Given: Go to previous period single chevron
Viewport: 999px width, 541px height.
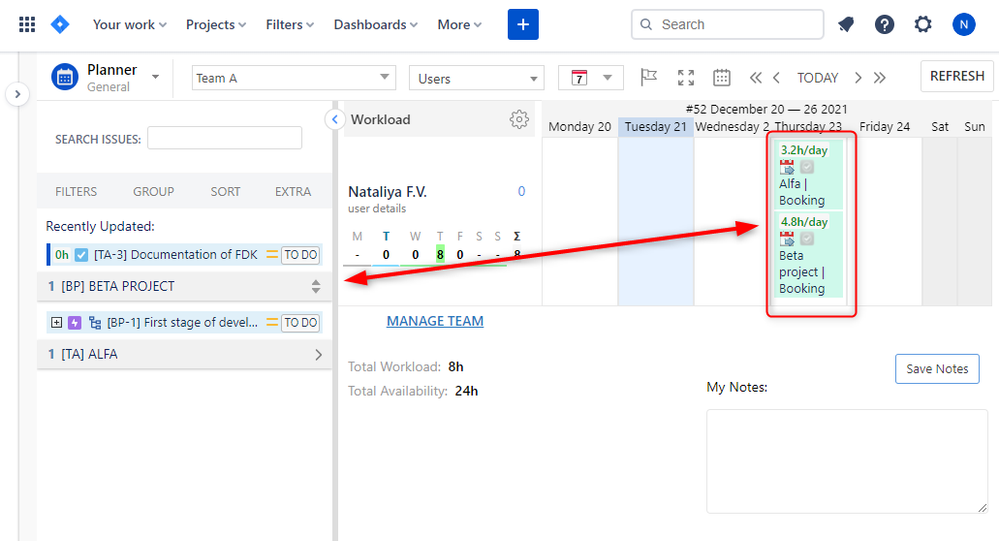Looking at the screenshot, I should (776, 78).
